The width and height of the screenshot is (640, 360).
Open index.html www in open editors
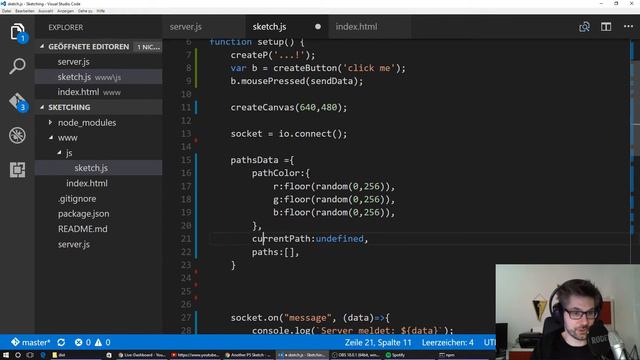click(98, 92)
